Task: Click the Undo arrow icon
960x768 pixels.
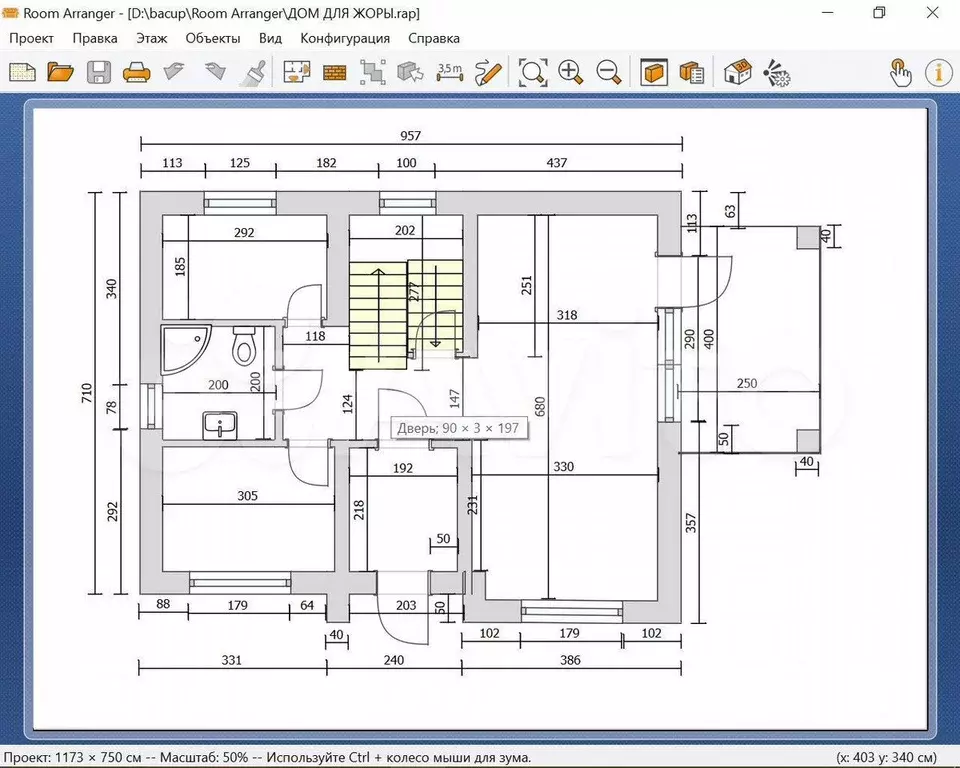Action: pyautogui.click(x=174, y=71)
